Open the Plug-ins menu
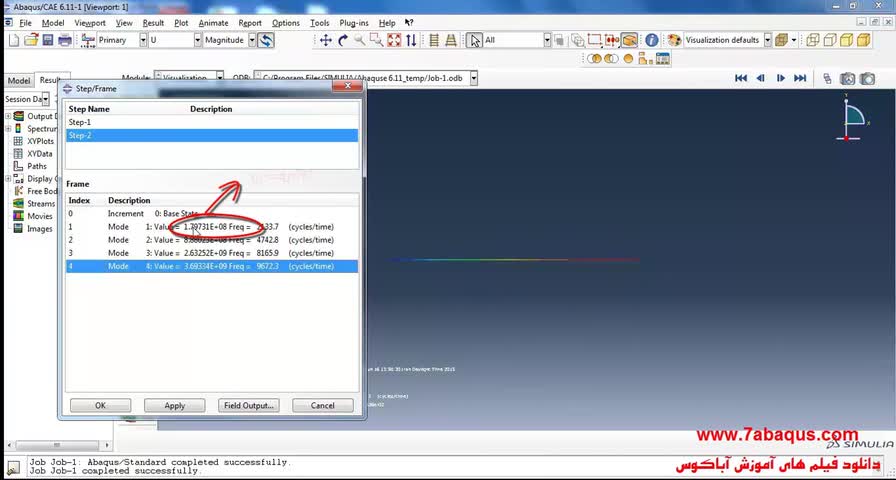Viewport: 896px width, 480px height. (354, 23)
